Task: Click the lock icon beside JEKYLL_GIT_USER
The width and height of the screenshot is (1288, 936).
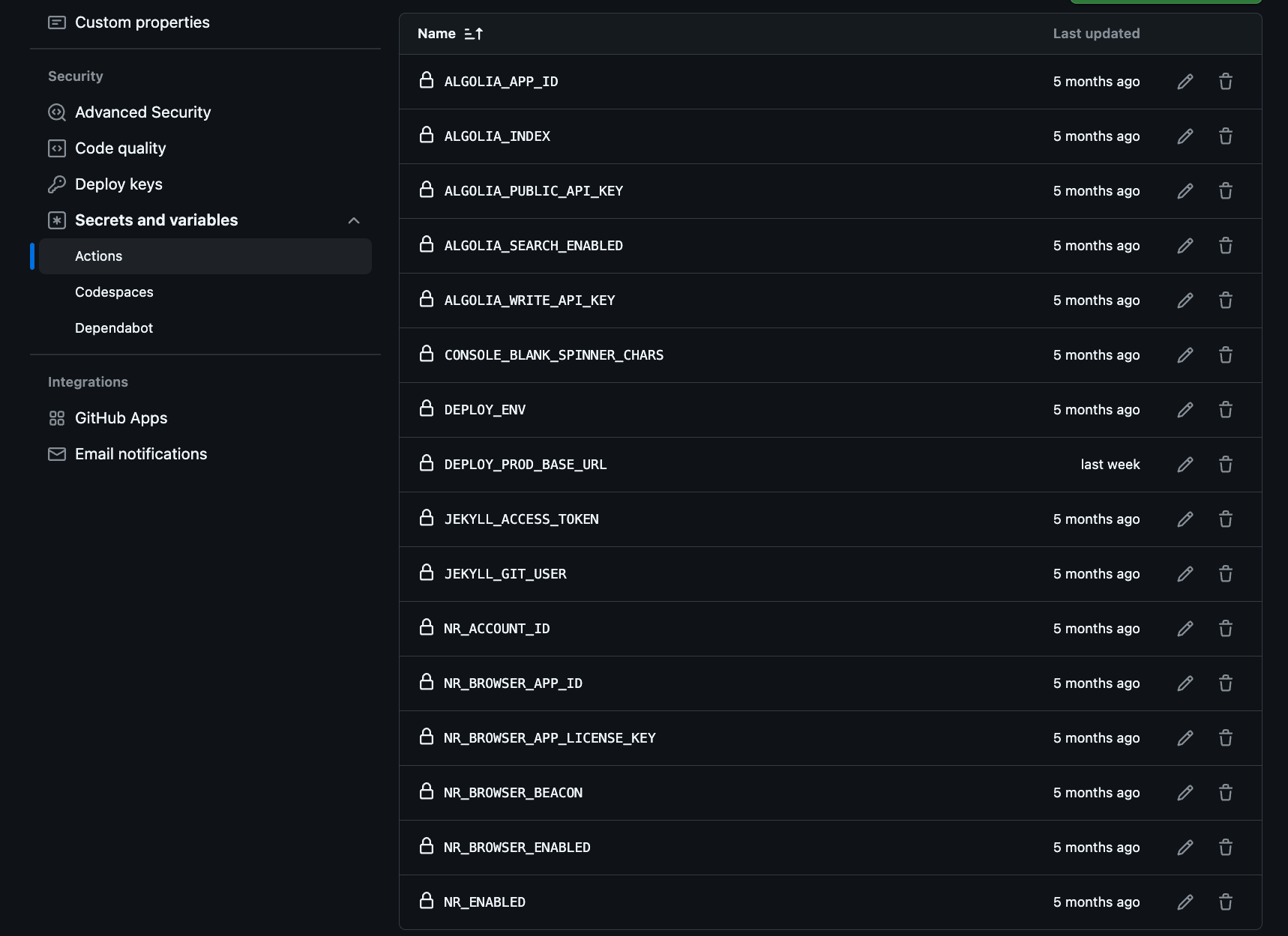Action: click(426, 573)
